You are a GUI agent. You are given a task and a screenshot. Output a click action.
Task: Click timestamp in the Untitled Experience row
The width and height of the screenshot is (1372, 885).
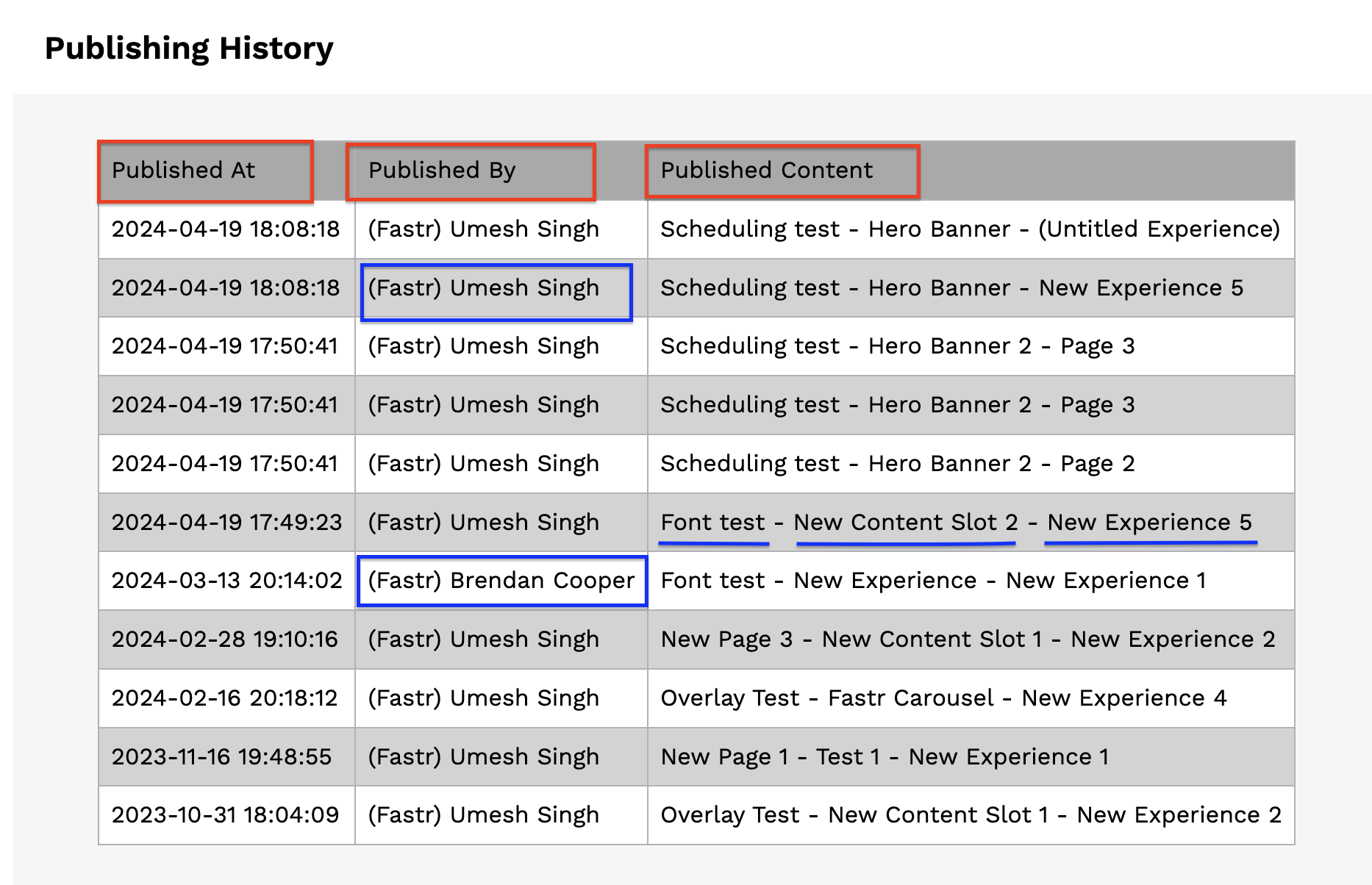[x=226, y=229]
